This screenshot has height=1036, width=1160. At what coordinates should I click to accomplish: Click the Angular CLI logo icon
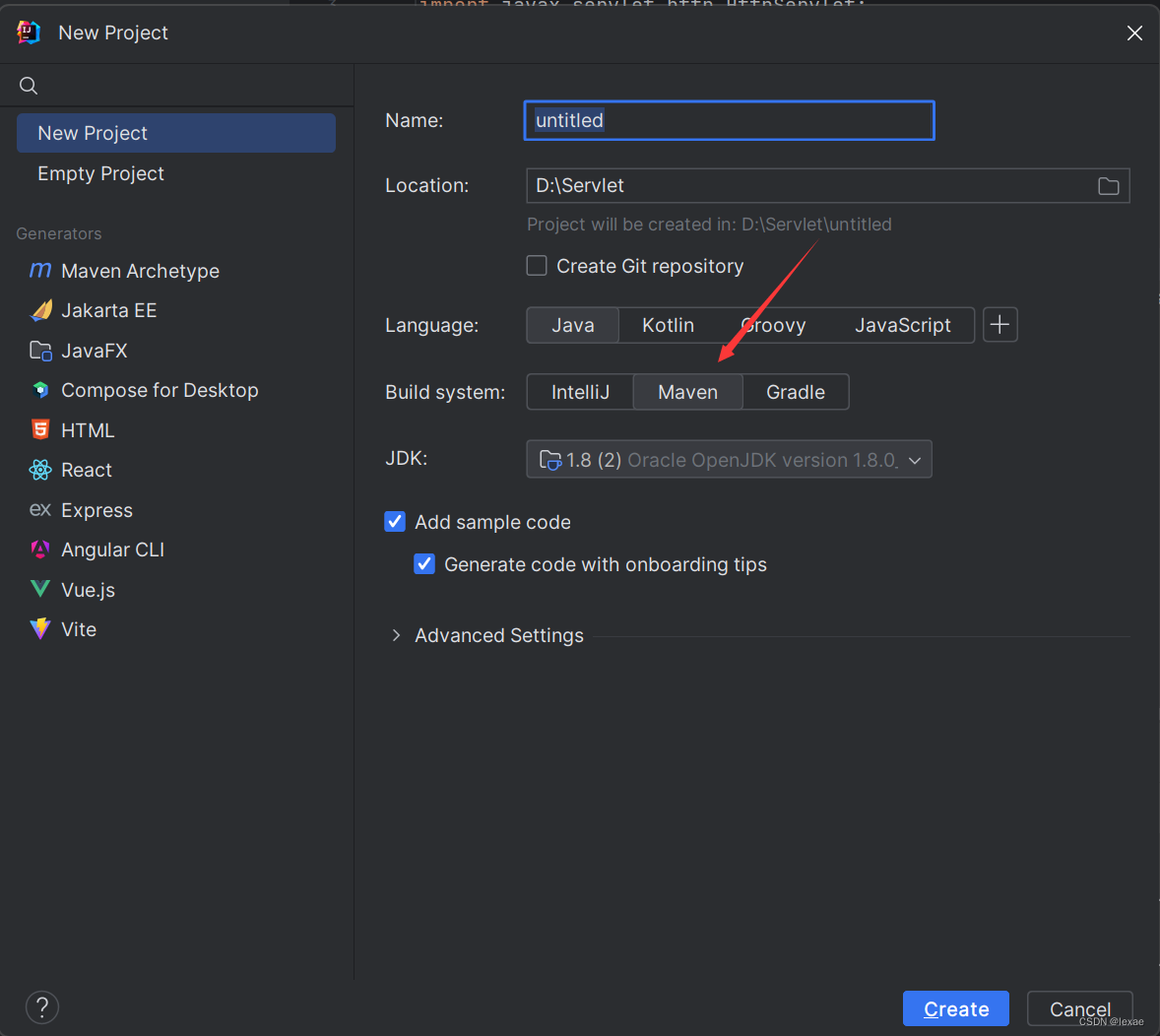40,550
